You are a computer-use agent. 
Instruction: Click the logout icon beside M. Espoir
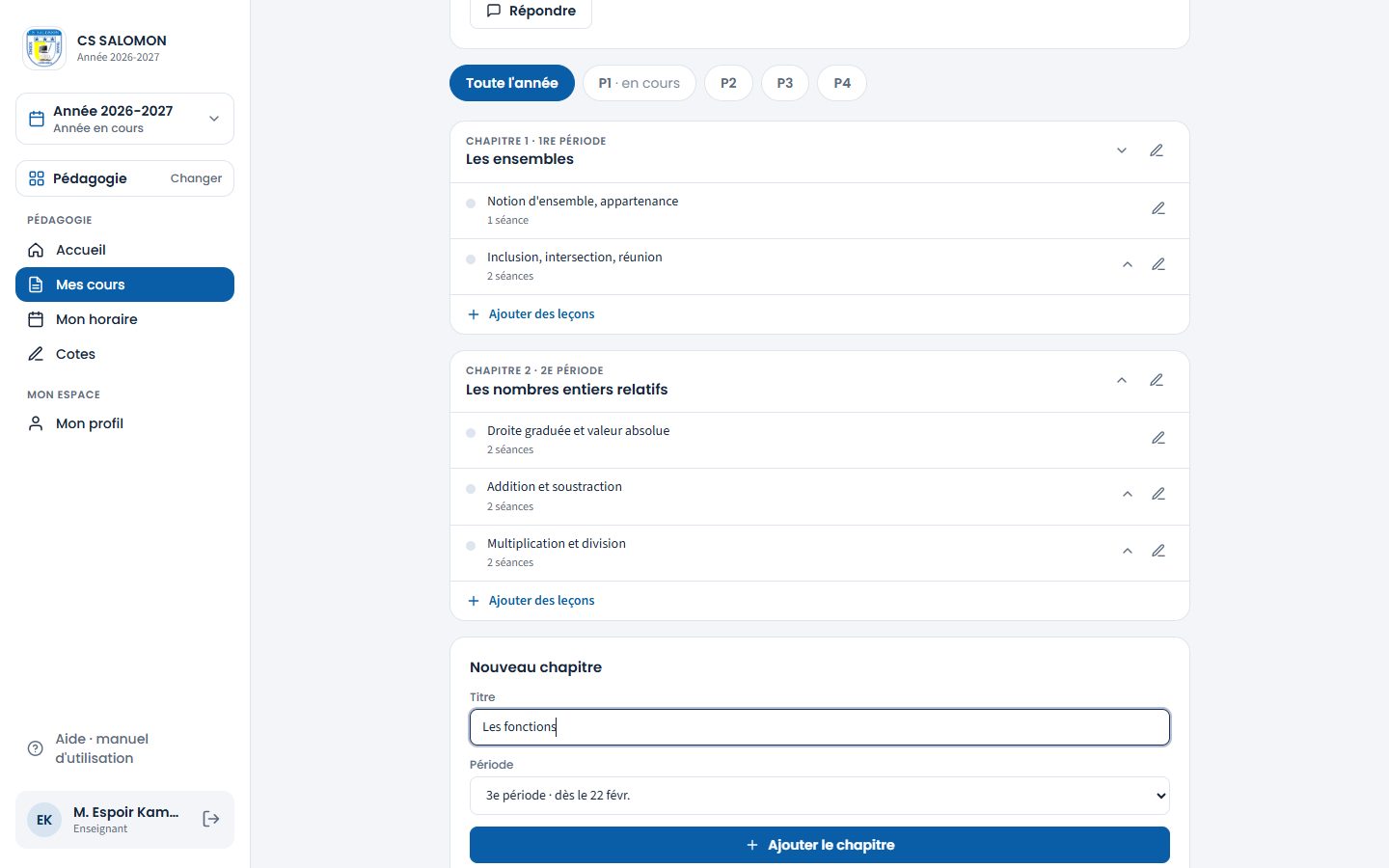[211, 819]
